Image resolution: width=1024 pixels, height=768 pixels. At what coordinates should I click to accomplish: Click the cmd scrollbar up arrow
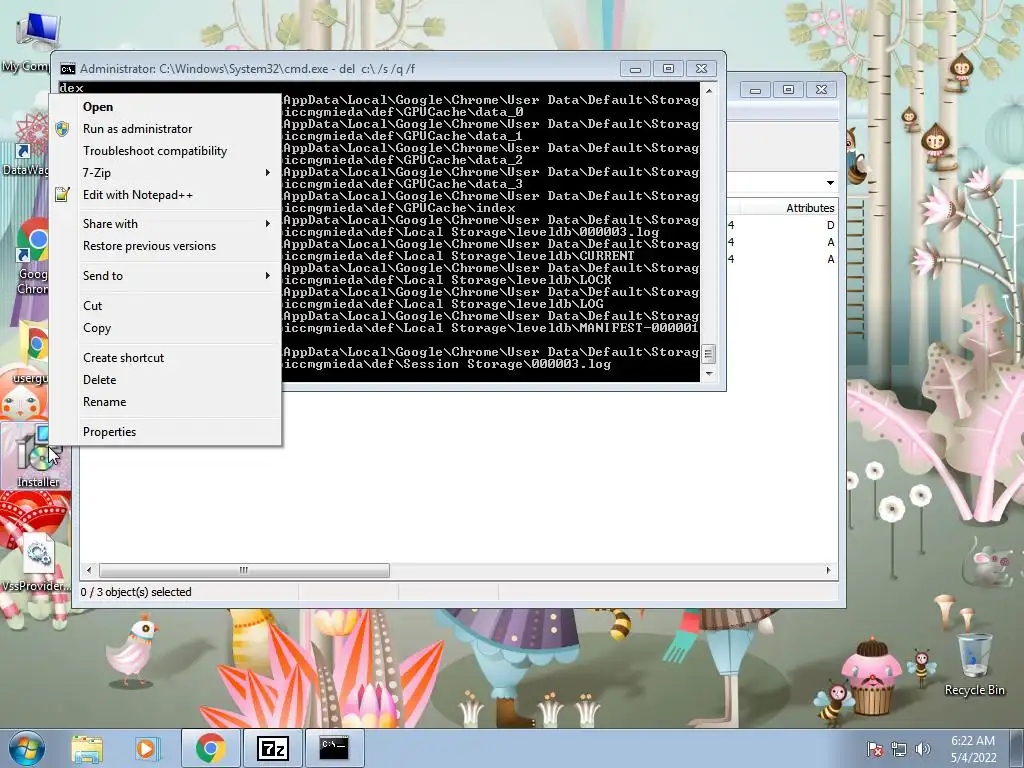click(709, 91)
